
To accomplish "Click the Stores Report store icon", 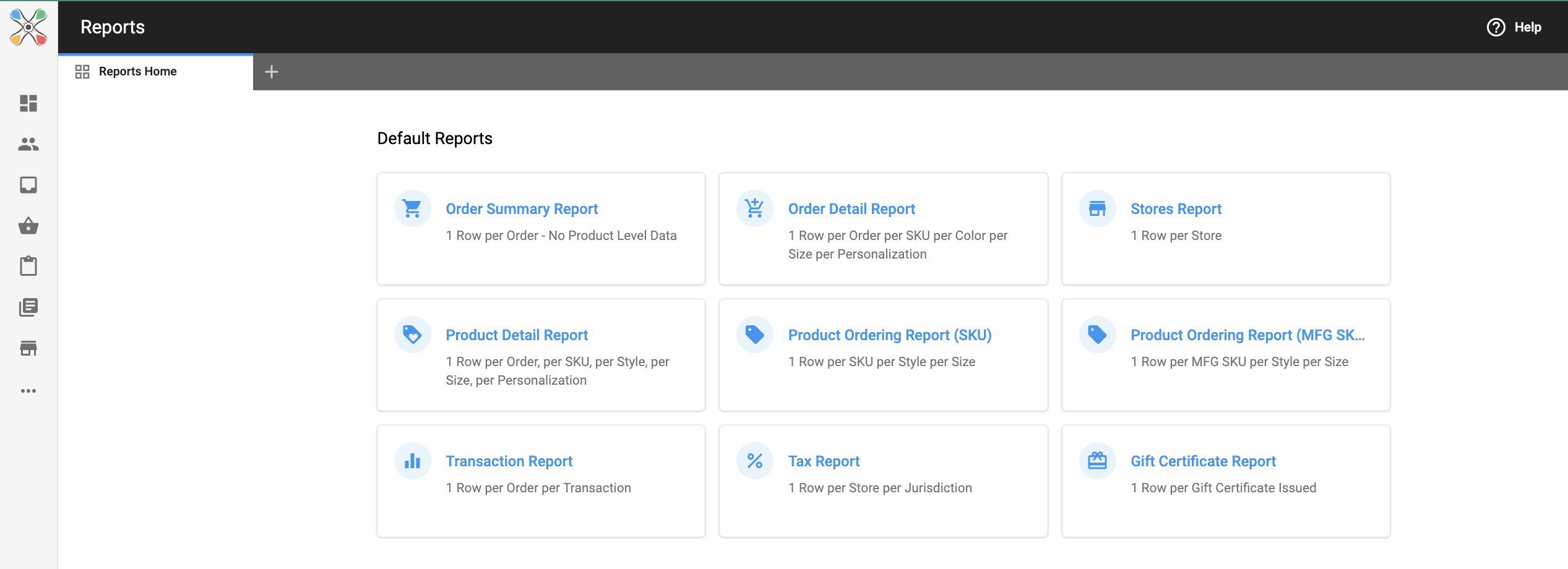I will coord(1097,209).
